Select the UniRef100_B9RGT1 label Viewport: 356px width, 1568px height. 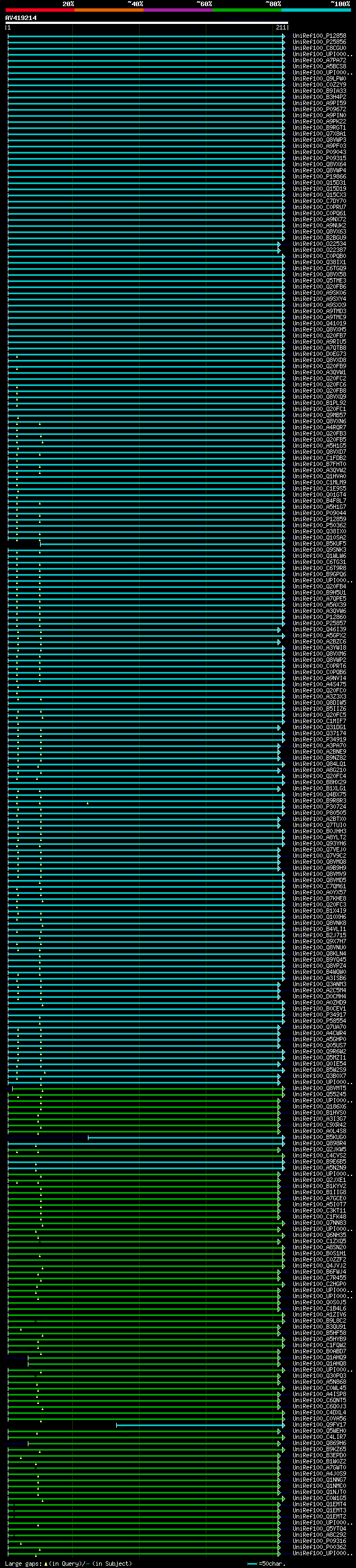[x=319, y=128]
